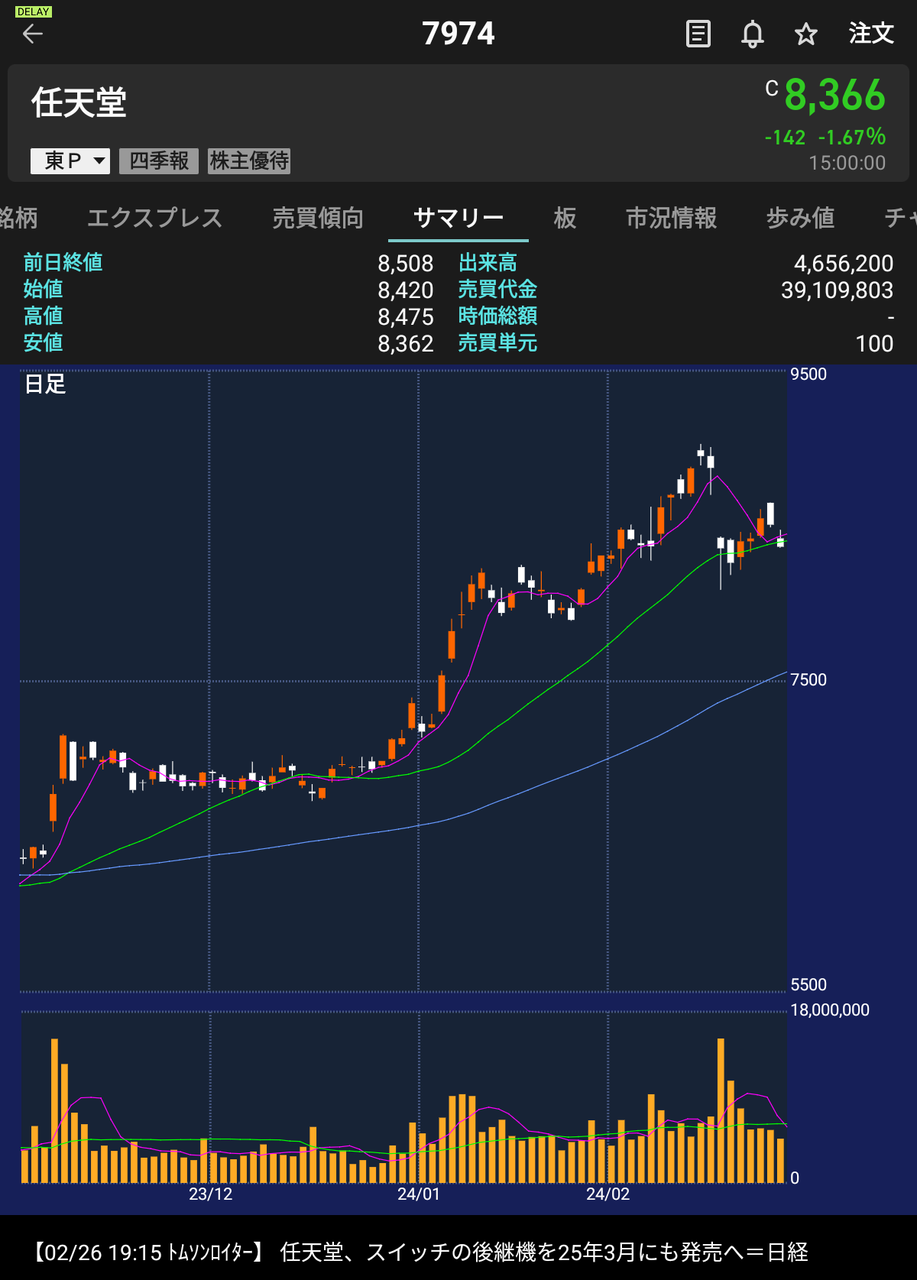Tap the 24/01 date axis label
The image size is (917, 1280).
418,1194
